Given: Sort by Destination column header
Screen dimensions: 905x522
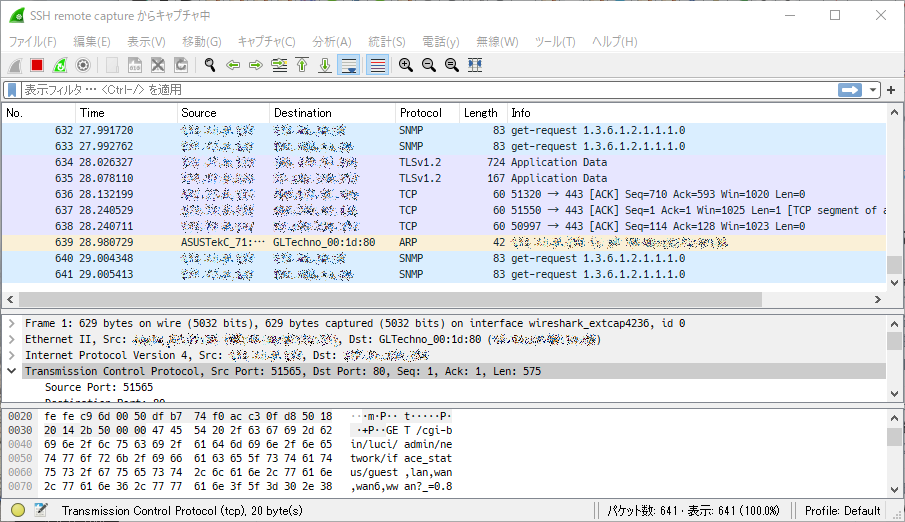Looking at the screenshot, I should click(332, 113).
